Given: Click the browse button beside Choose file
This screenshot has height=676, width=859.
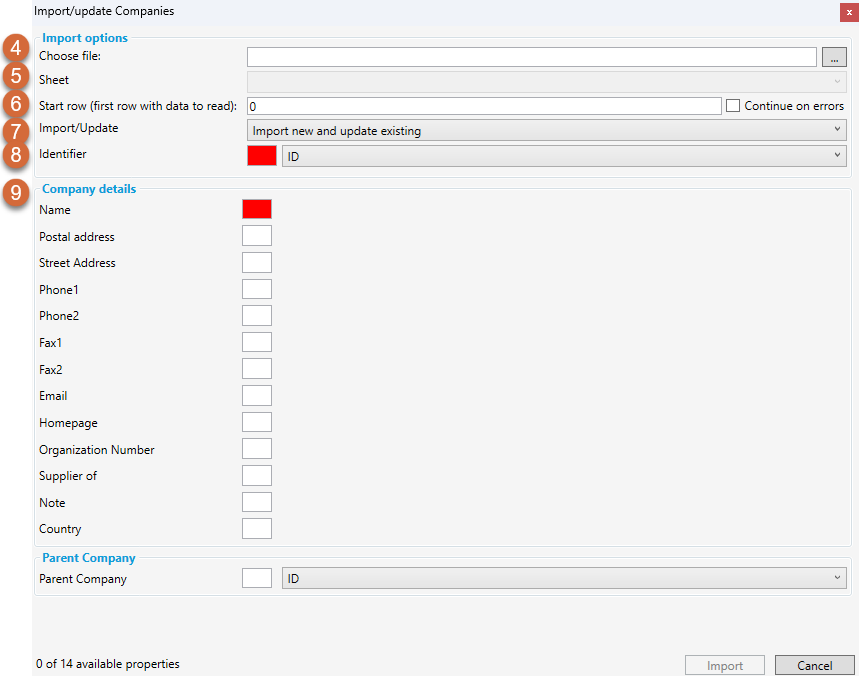Looking at the screenshot, I should tap(834, 57).
